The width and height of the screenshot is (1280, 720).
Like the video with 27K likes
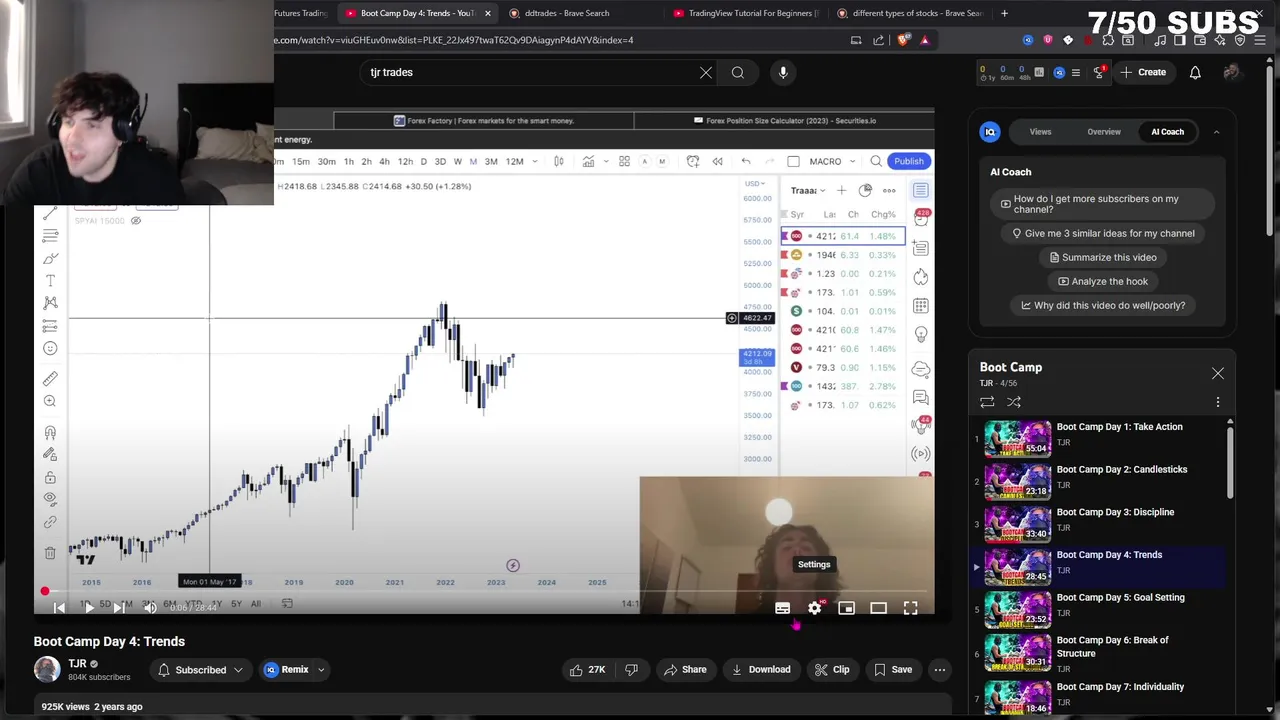(587, 670)
